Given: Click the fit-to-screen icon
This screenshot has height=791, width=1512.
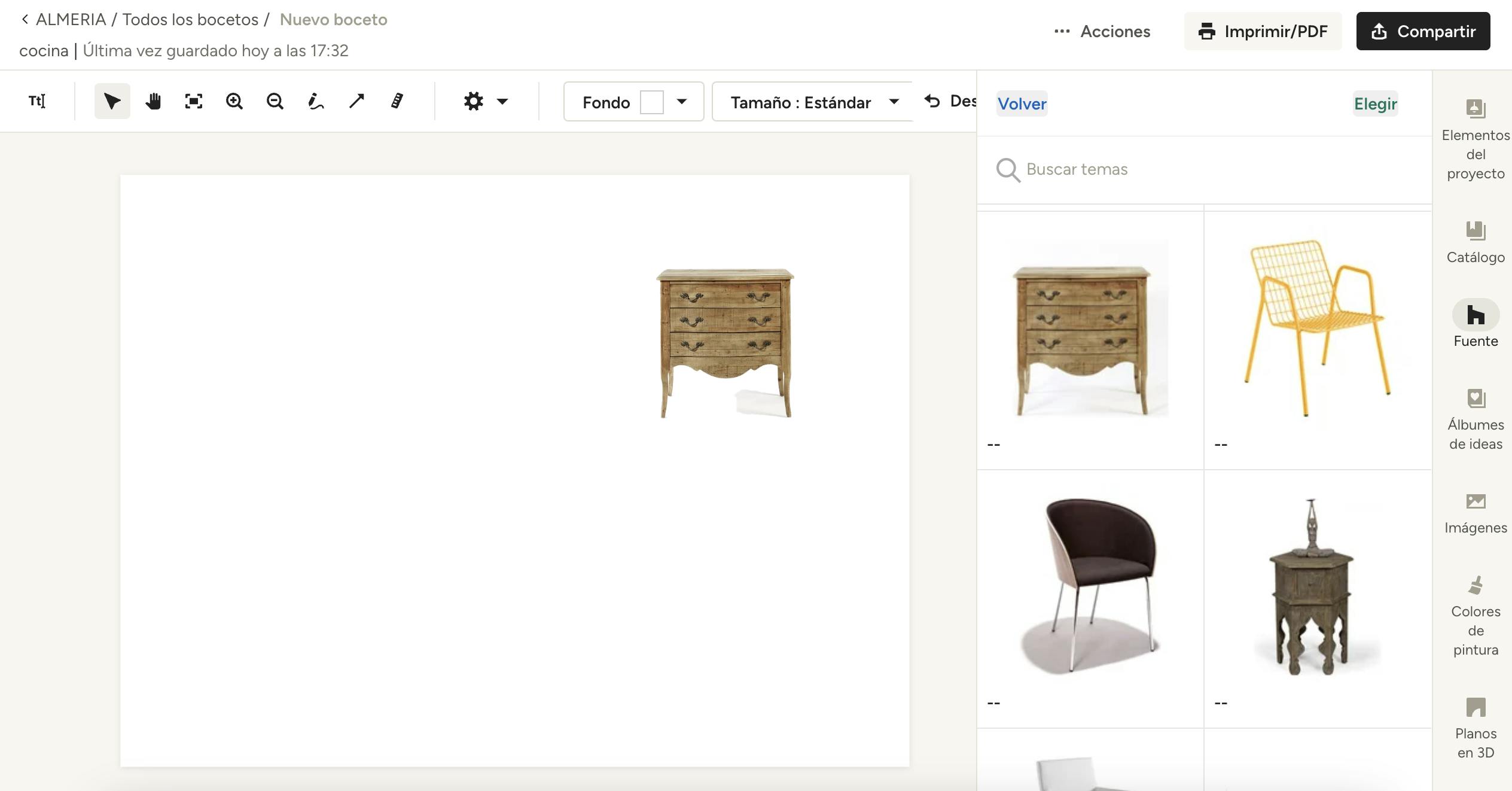Looking at the screenshot, I should tap(193, 101).
